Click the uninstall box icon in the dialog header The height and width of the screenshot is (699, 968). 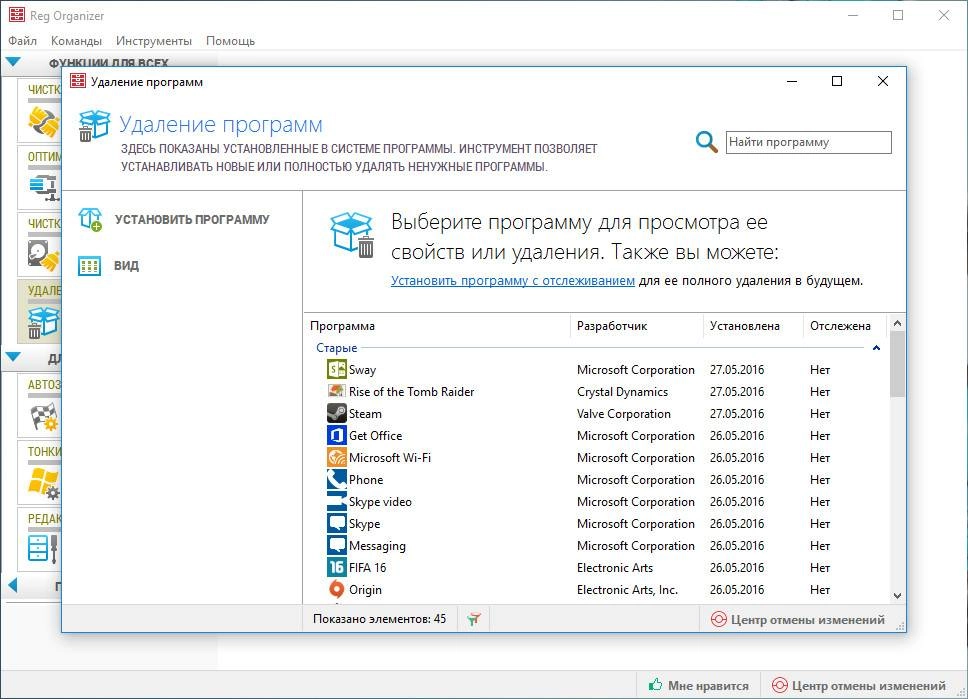click(94, 125)
